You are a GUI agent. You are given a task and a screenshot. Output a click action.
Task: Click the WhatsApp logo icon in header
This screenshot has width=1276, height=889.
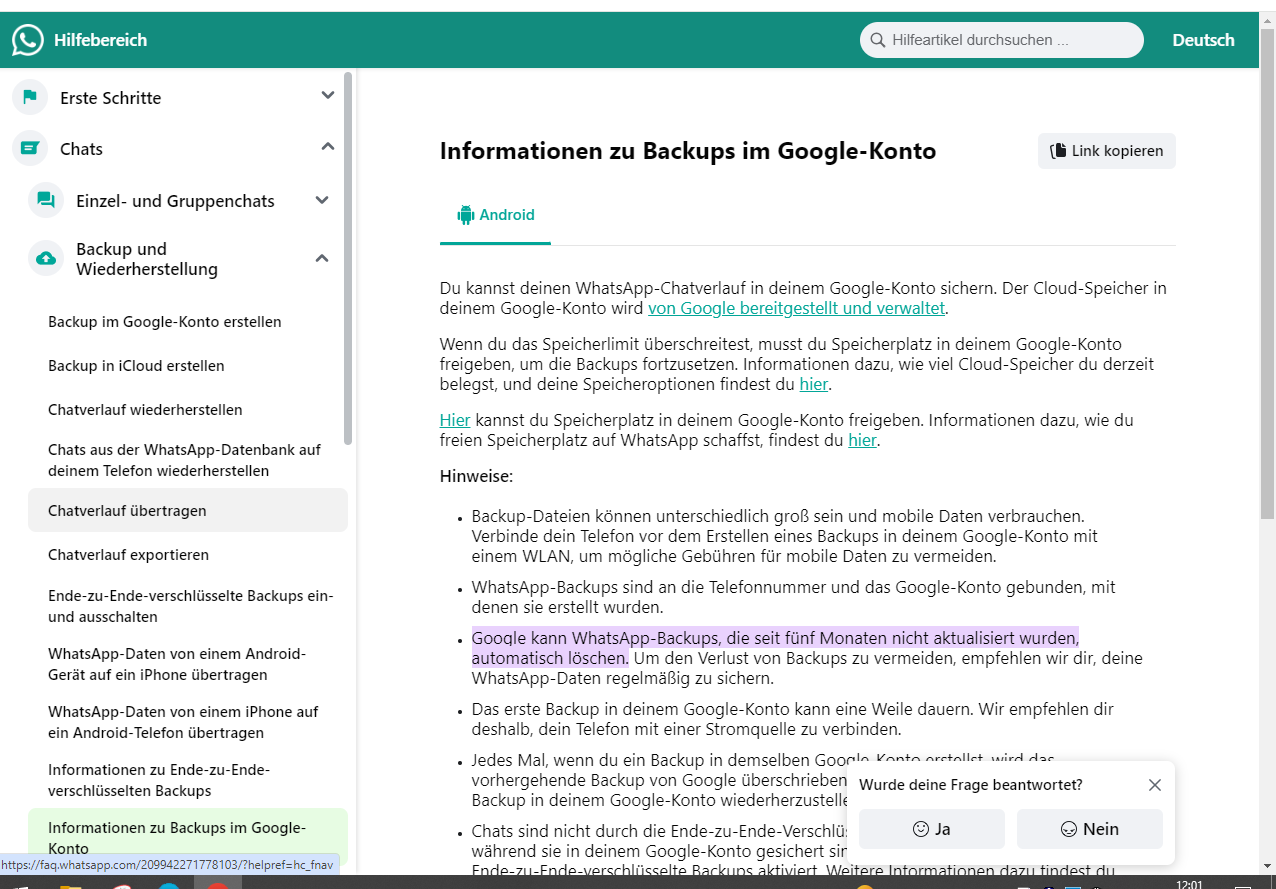tap(28, 40)
